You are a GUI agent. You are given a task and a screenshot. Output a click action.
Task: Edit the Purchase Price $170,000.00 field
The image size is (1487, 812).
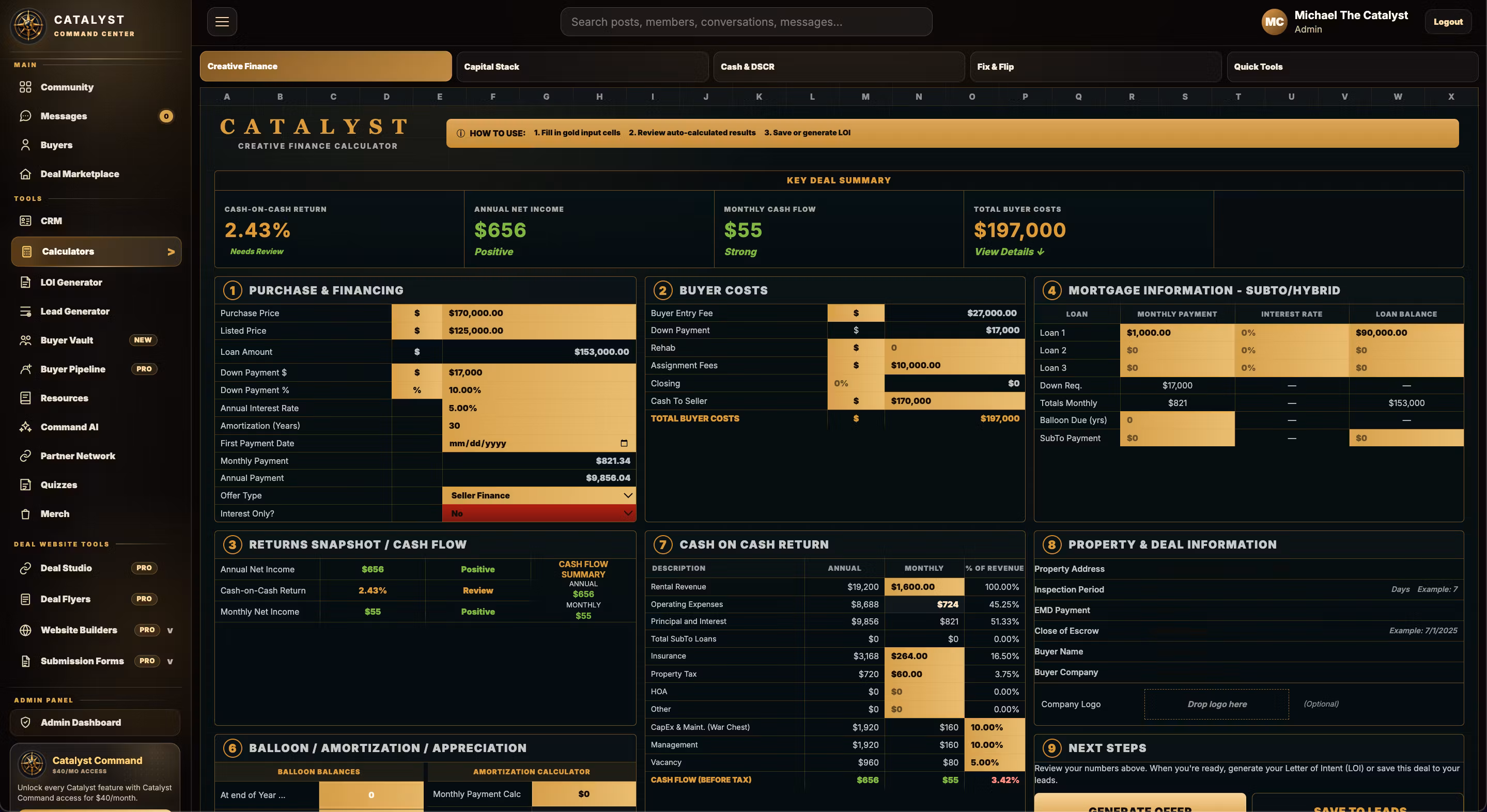[539, 313]
